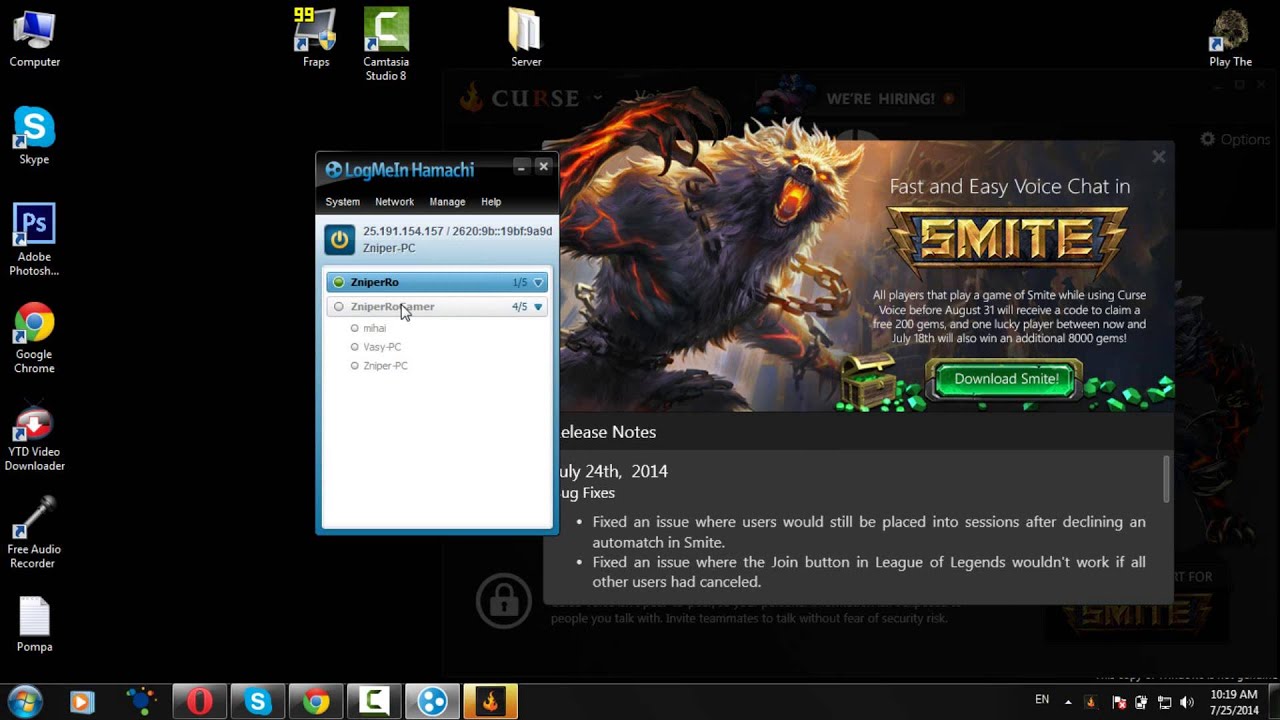This screenshot has height=720, width=1280.
Task: Switch to Hamachi taskbar button
Action: coord(432,702)
